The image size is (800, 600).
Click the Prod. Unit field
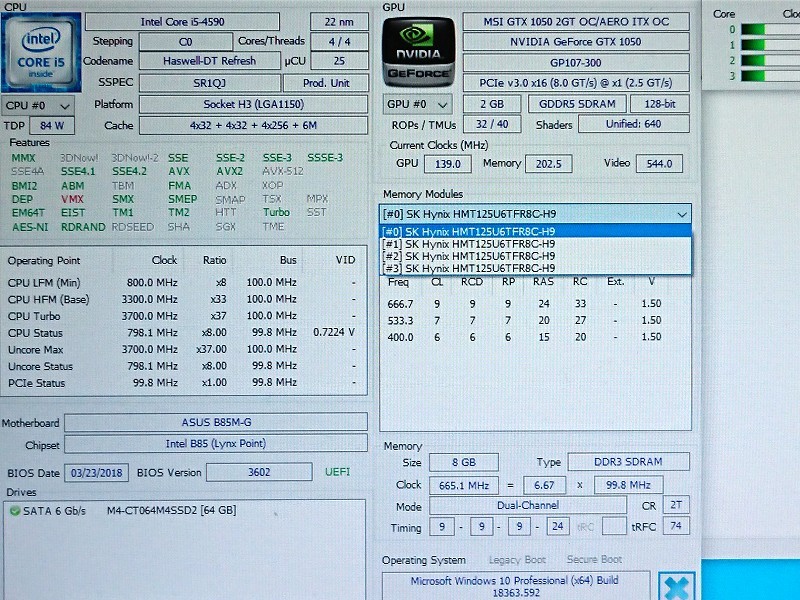point(326,83)
